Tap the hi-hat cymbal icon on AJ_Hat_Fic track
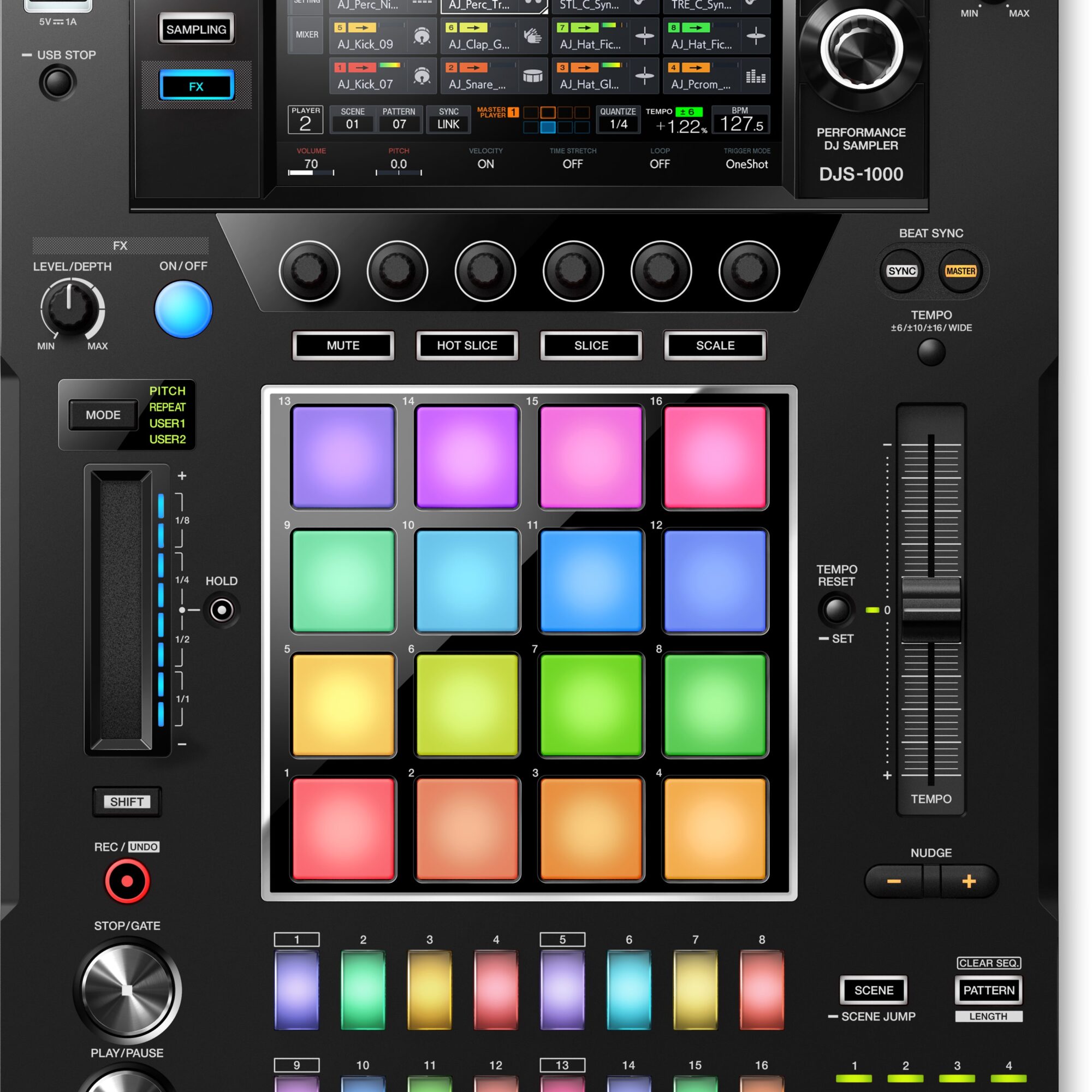The image size is (1092, 1092). pos(643,35)
